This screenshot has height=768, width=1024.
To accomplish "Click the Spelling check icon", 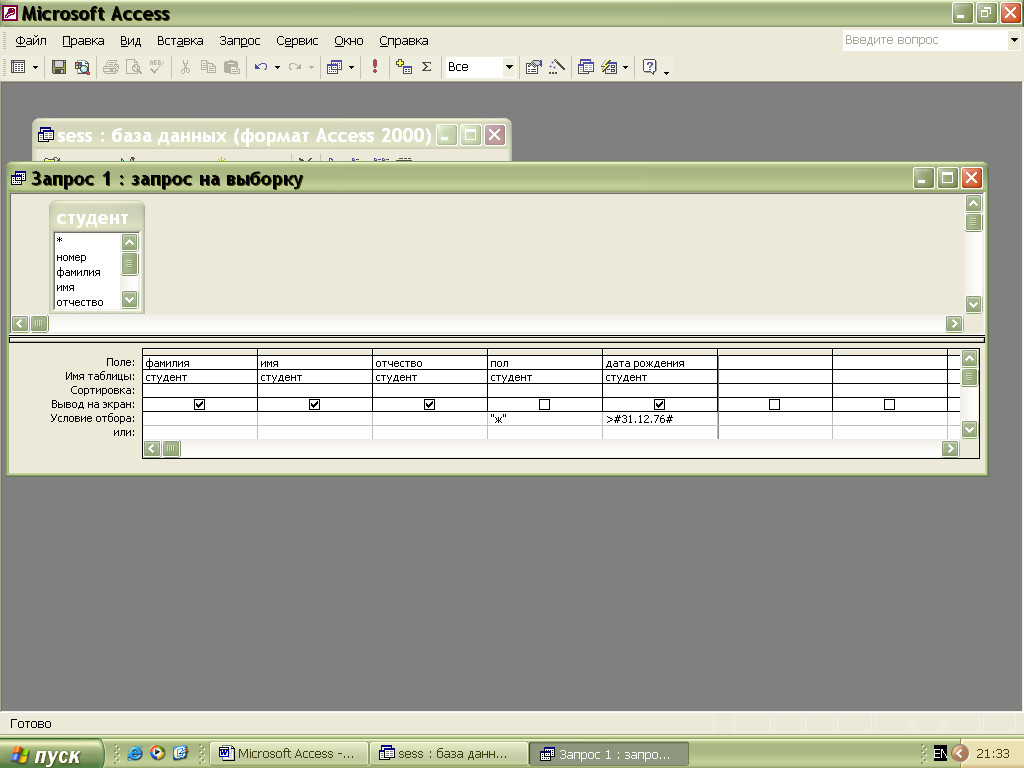I will tap(157, 67).
